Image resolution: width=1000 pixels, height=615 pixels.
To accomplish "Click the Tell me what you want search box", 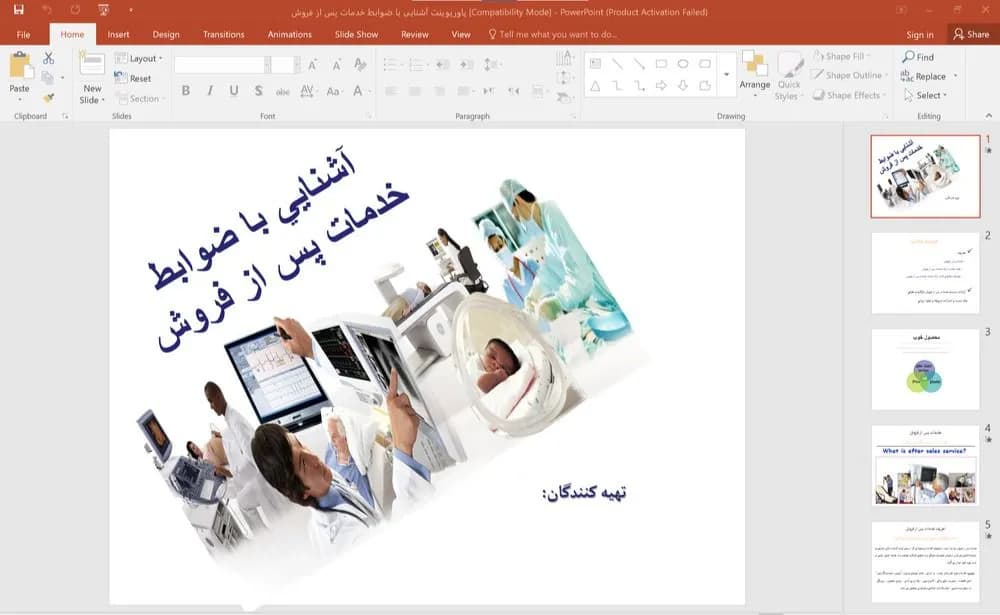I will pyautogui.click(x=552, y=34).
